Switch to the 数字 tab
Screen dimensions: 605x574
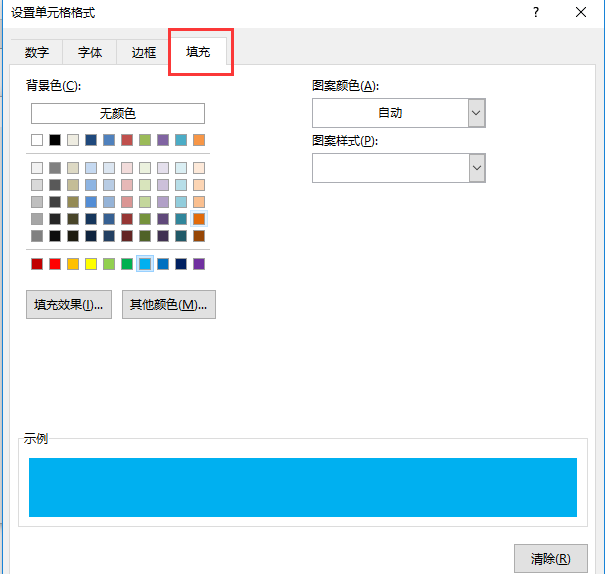[37, 53]
